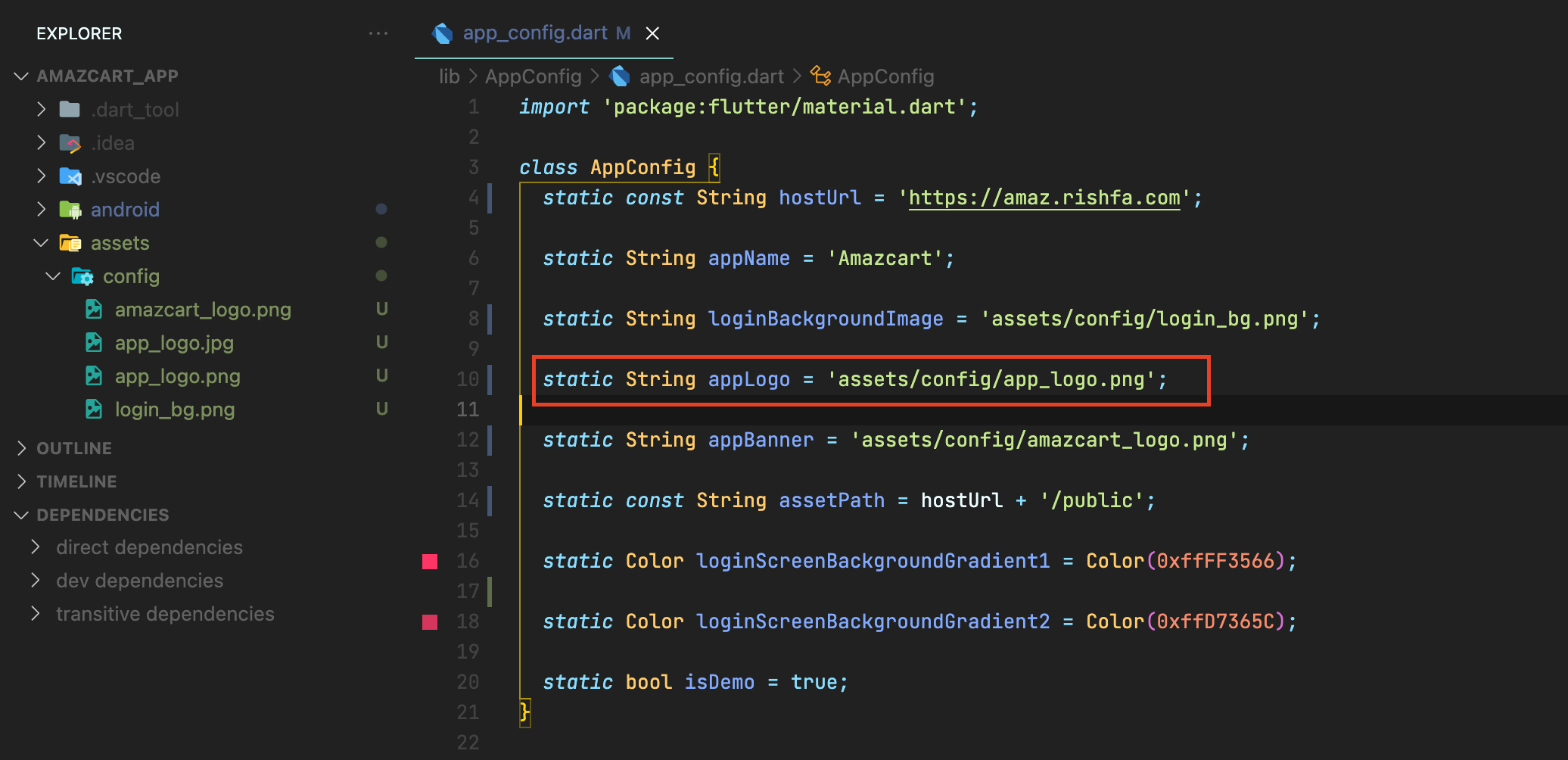
Task: Select the app_config.dart tab
Action: 543,33
